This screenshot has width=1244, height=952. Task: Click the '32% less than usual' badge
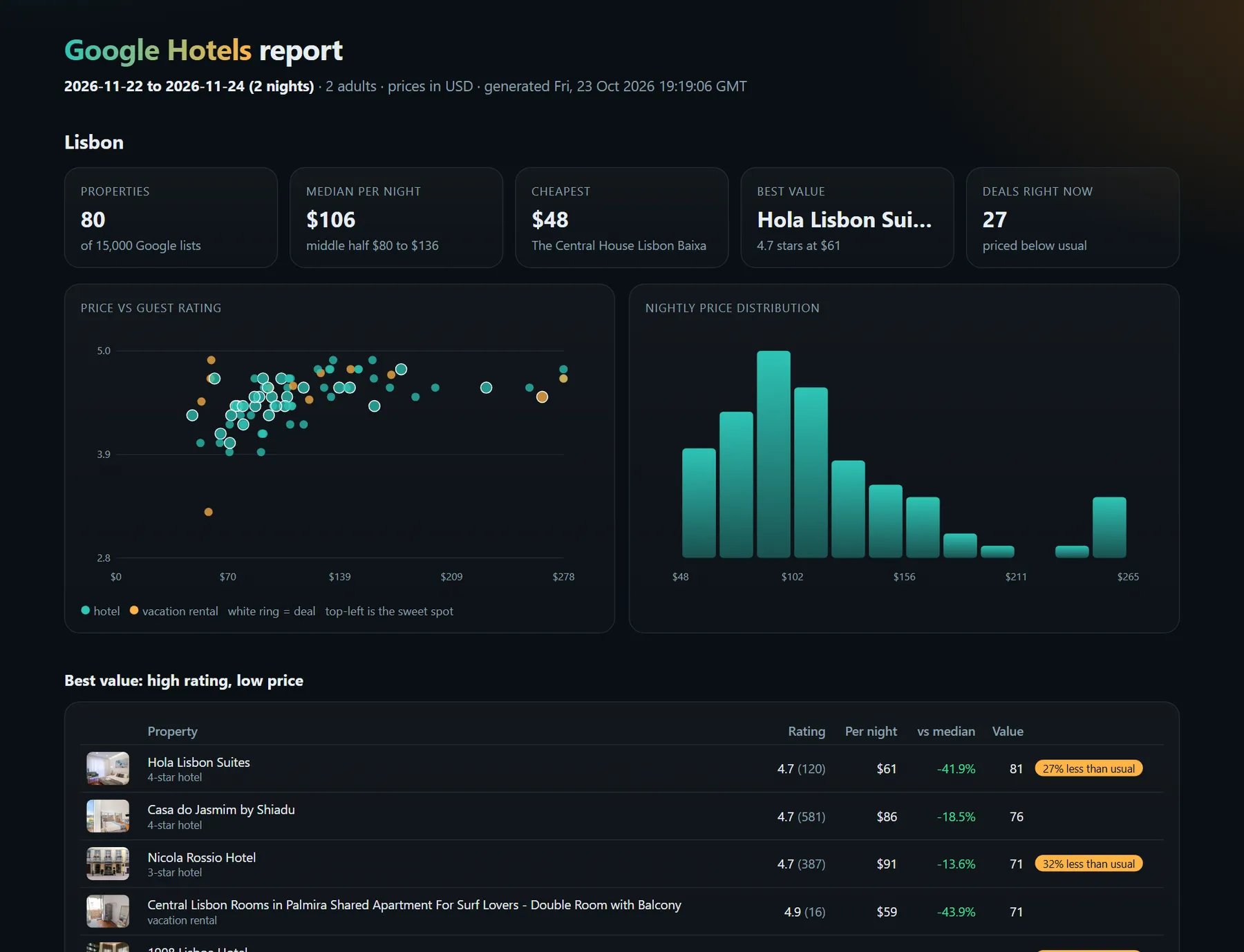(x=1088, y=864)
